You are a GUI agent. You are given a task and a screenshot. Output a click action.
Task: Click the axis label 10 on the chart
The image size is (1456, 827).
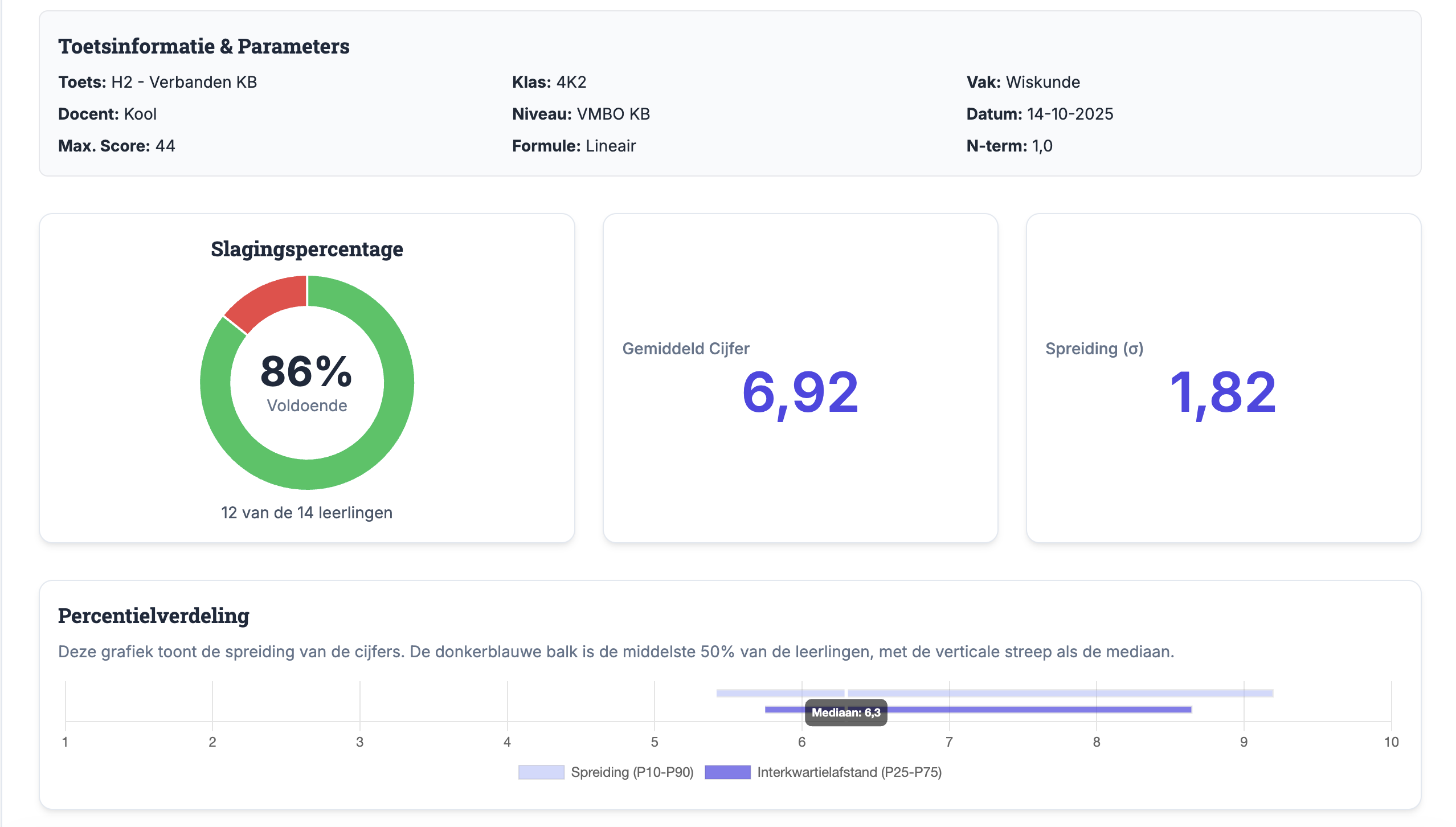click(1390, 742)
